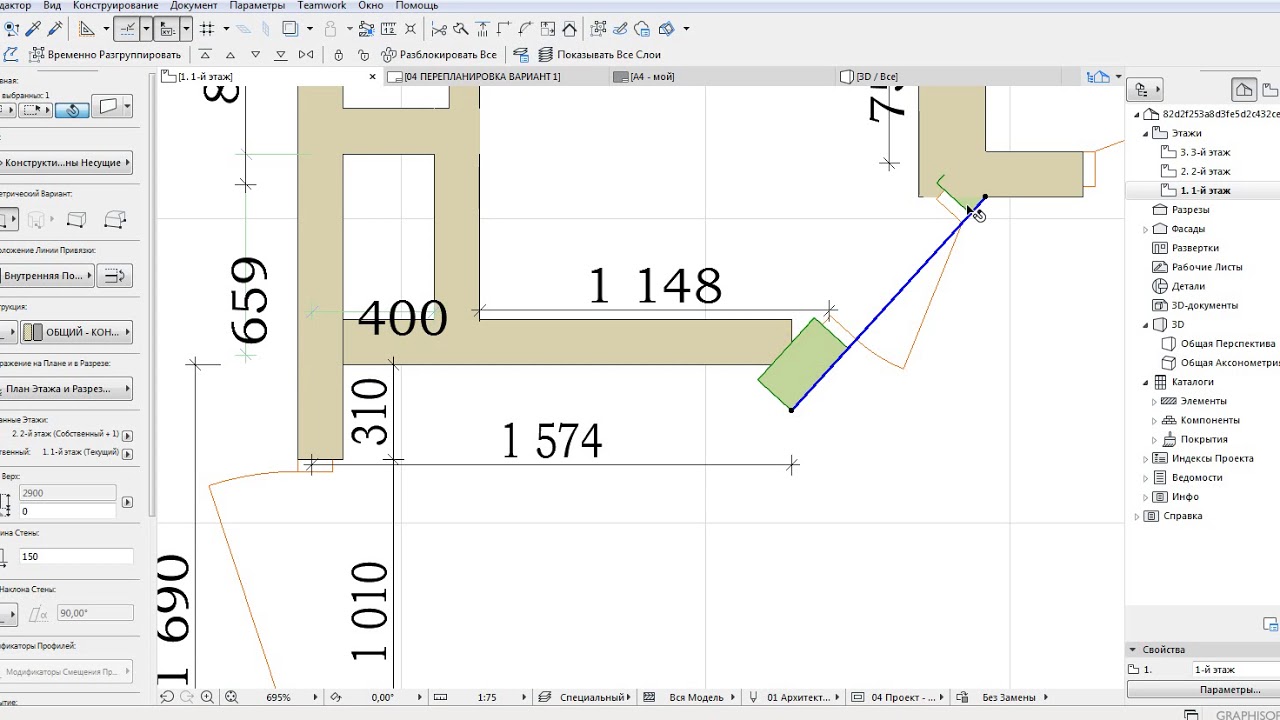Open grid snap dropdown arrow
Image resolution: width=1280 pixels, height=720 pixels.
point(226,29)
